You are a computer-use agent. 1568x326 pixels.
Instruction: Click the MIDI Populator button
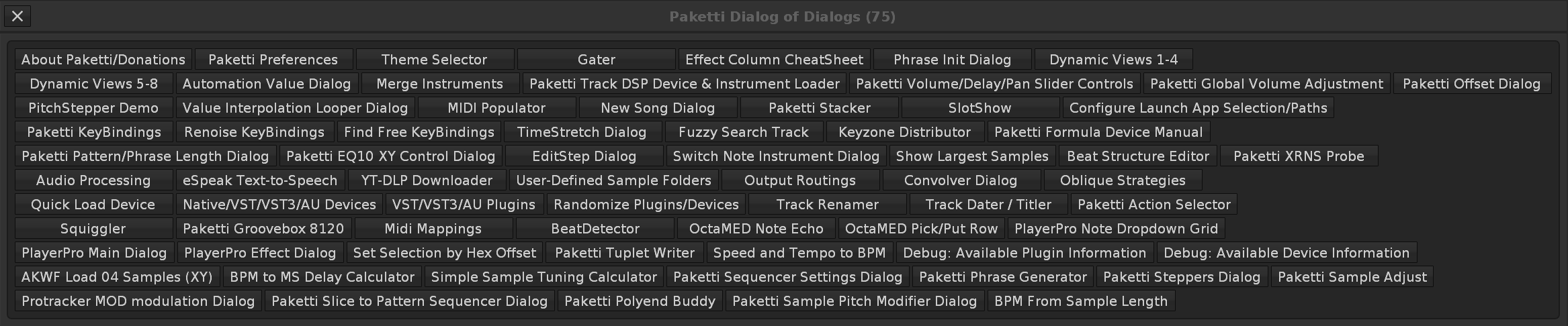(496, 108)
